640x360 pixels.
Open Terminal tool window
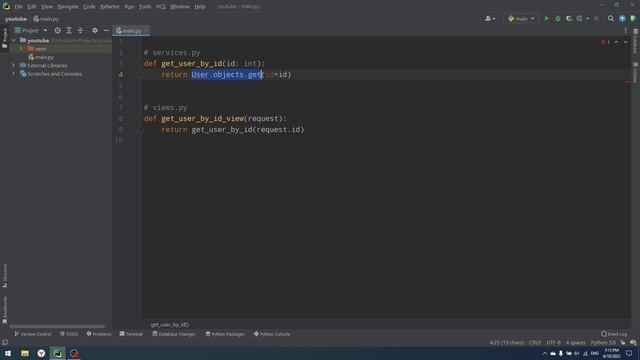131,334
